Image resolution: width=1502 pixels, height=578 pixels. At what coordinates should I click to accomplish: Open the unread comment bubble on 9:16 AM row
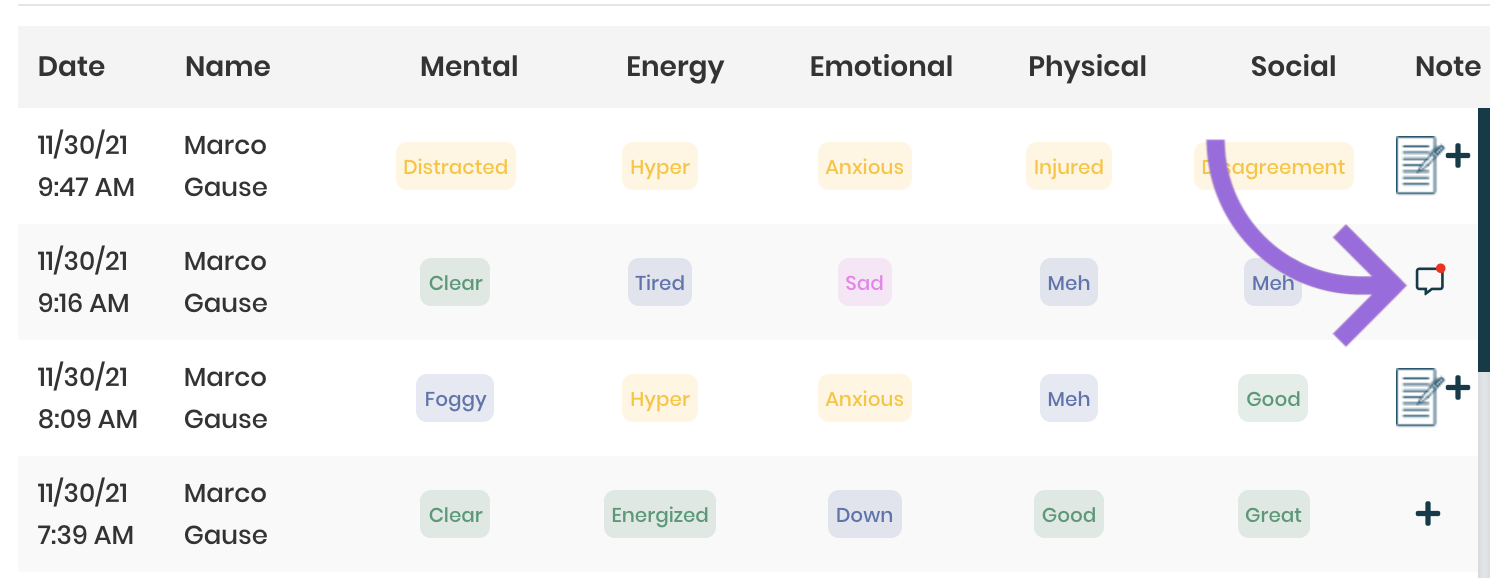tap(1430, 281)
